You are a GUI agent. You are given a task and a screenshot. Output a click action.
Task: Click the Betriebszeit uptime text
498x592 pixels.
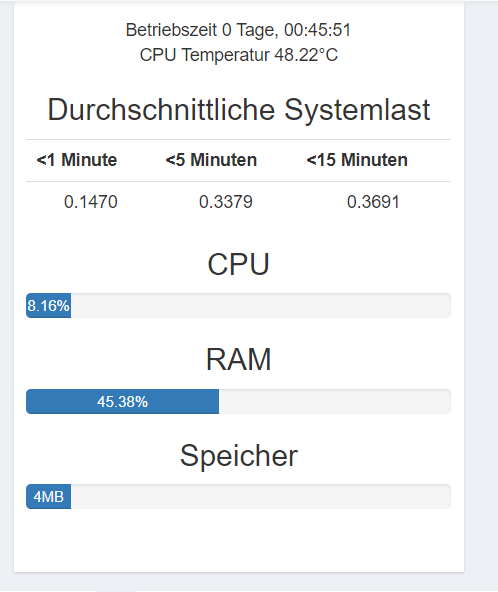click(x=239, y=30)
